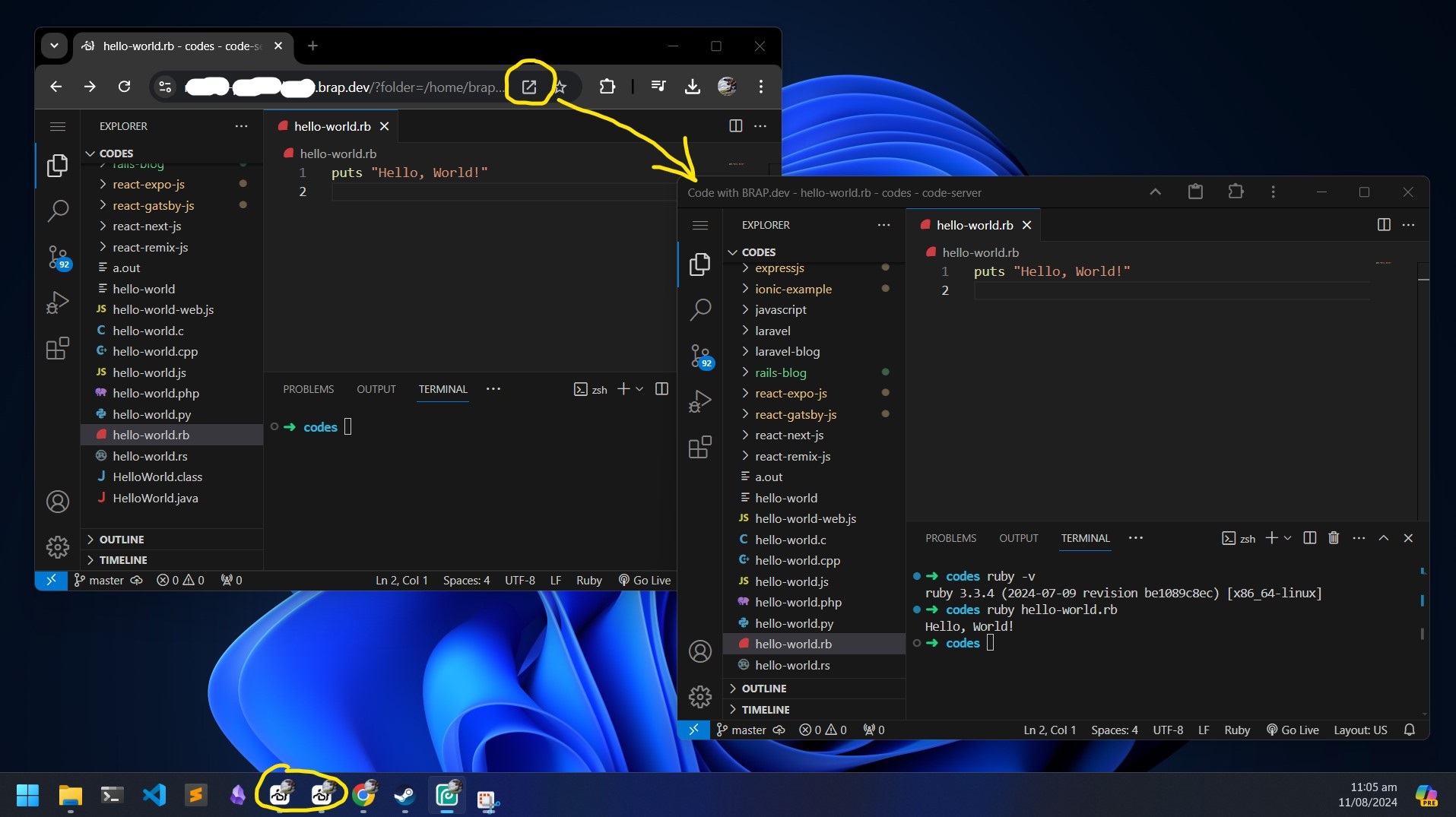Toggle the left window's hamburger menu

[58, 126]
